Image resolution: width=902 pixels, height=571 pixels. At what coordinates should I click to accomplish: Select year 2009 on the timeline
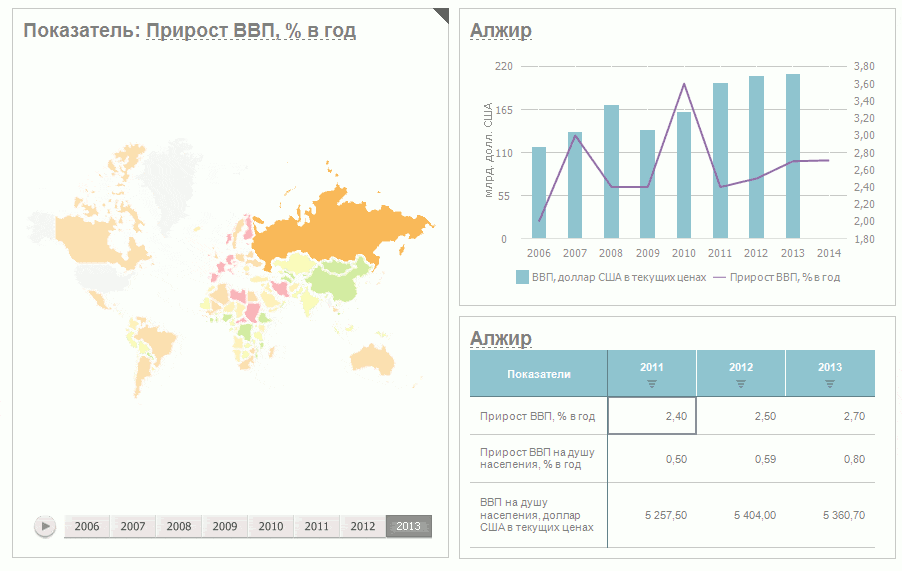225,526
